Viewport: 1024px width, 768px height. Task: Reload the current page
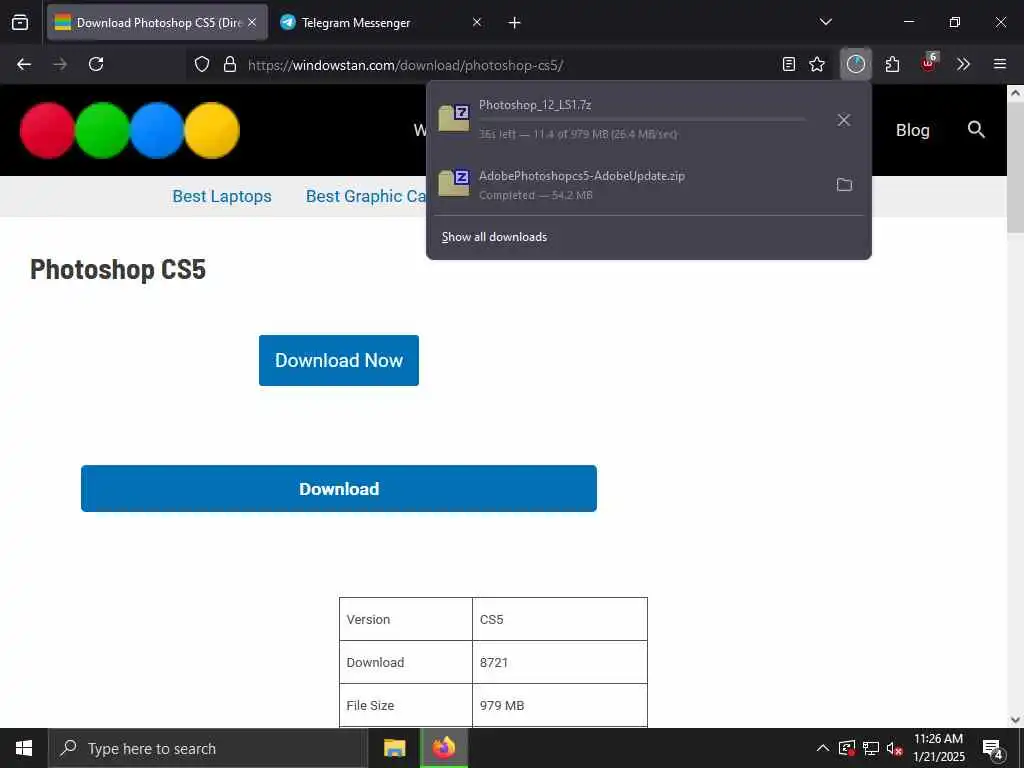coord(96,64)
